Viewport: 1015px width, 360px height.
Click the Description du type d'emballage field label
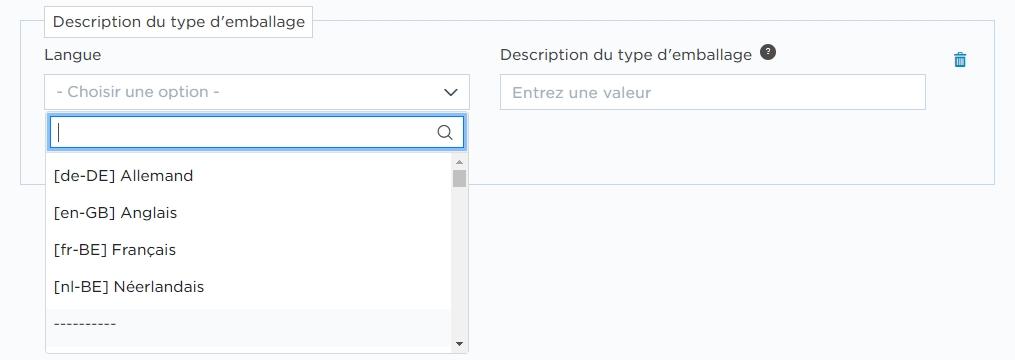[626, 55]
